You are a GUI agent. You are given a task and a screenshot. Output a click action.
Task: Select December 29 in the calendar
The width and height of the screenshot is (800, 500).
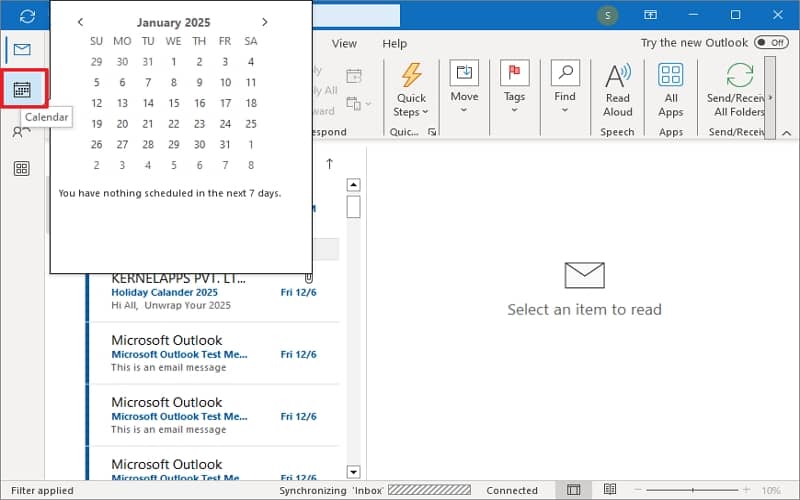click(x=96, y=62)
